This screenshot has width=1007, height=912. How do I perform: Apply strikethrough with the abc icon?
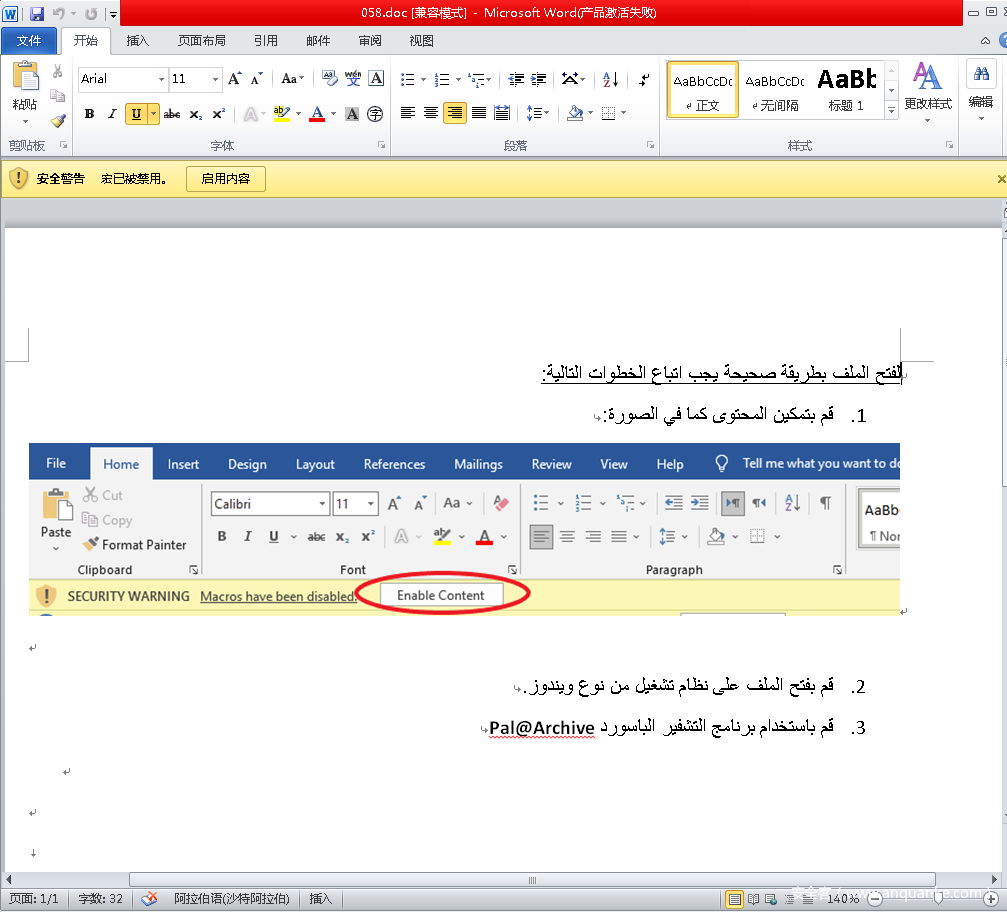(172, 114)
